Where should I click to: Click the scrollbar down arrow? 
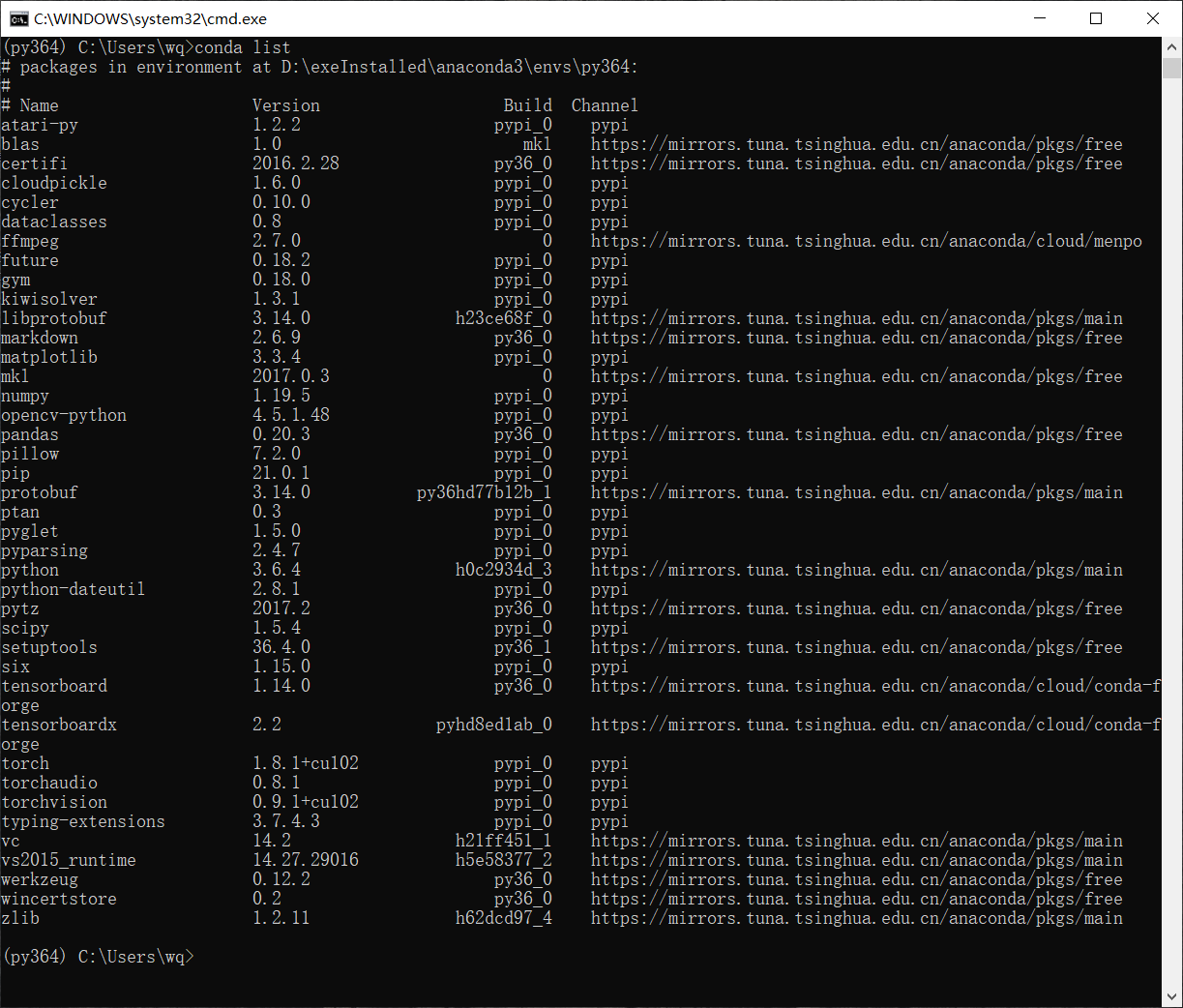click(1171, 996)
